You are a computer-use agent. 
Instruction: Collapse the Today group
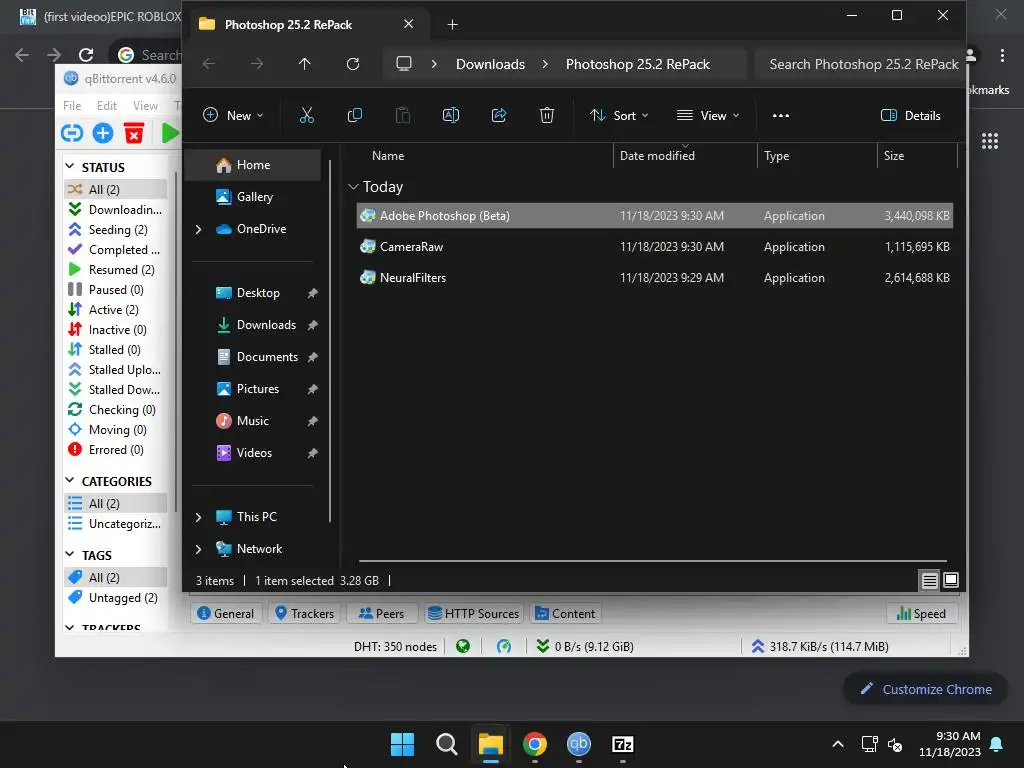(353, 187)
